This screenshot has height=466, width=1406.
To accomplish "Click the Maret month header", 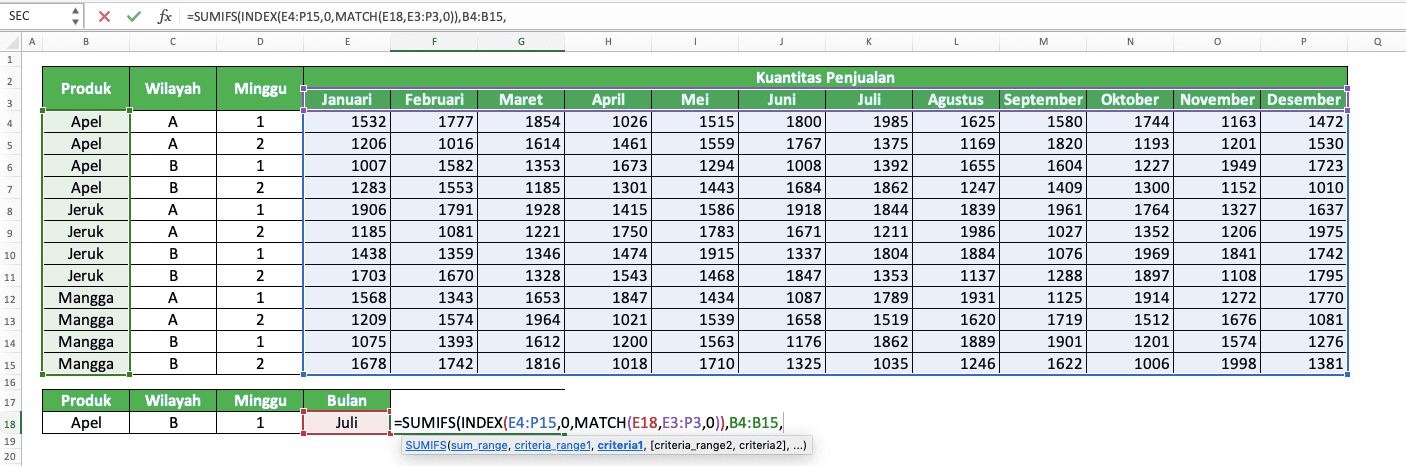I will 521,99.
